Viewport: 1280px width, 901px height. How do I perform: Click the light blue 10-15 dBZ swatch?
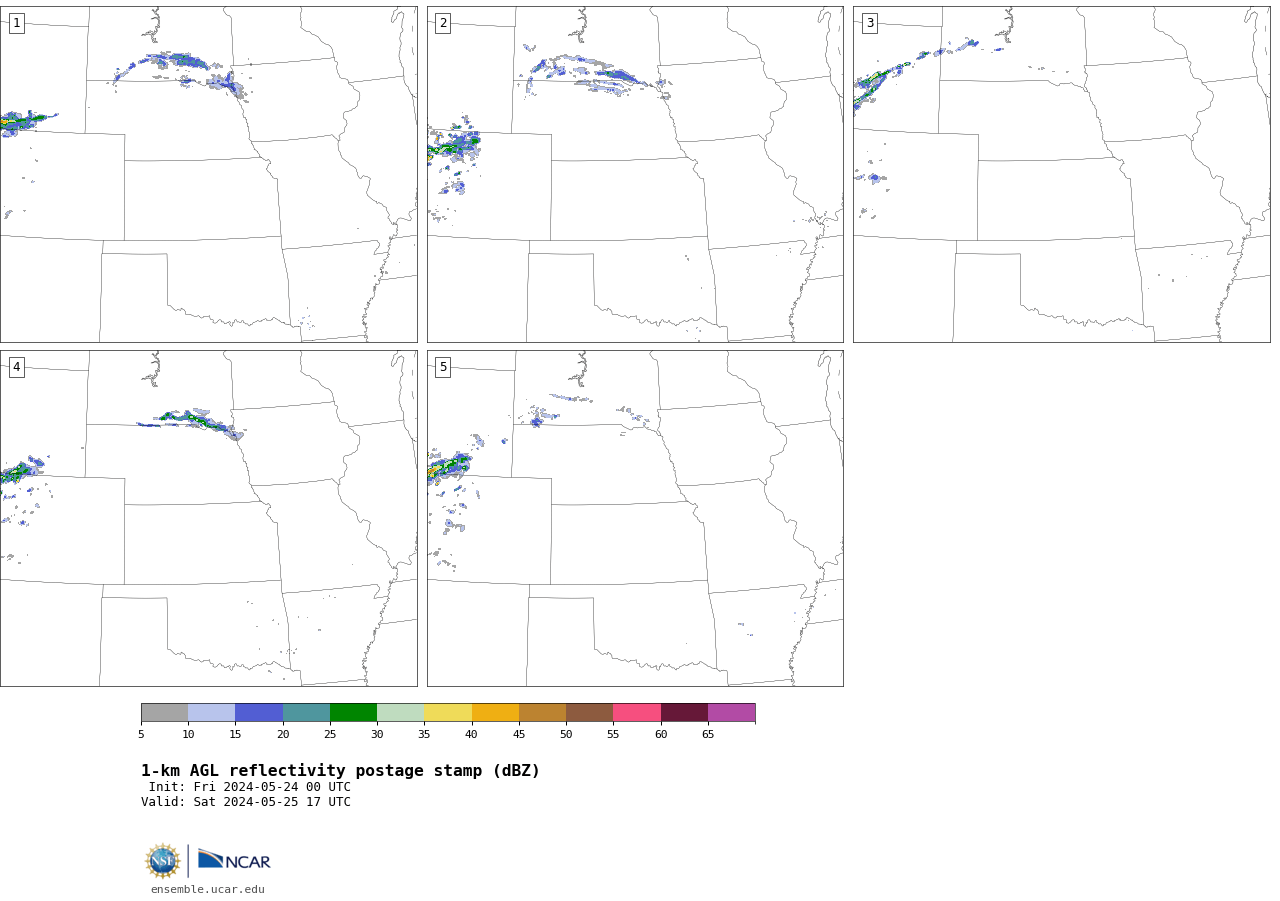212,712
